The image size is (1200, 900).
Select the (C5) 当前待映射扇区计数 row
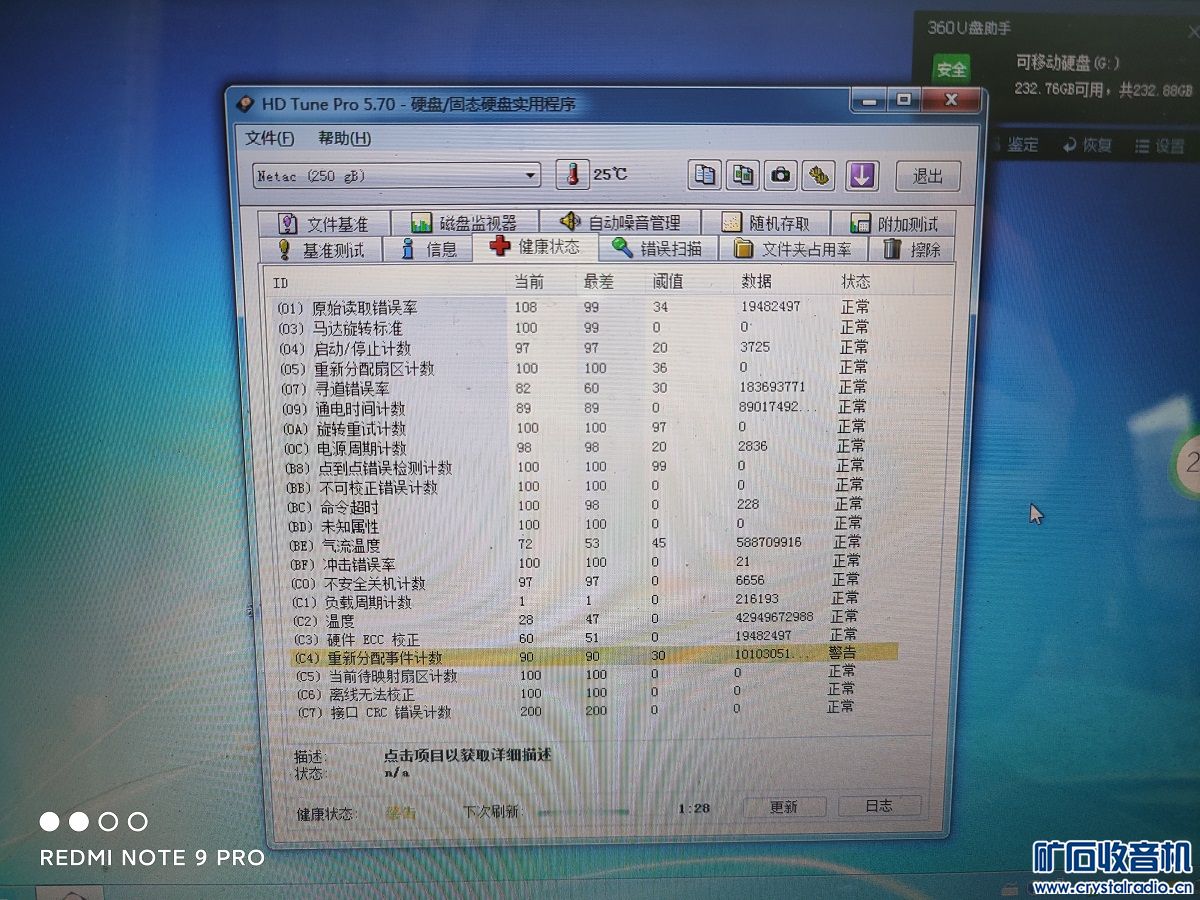point(575,675)
